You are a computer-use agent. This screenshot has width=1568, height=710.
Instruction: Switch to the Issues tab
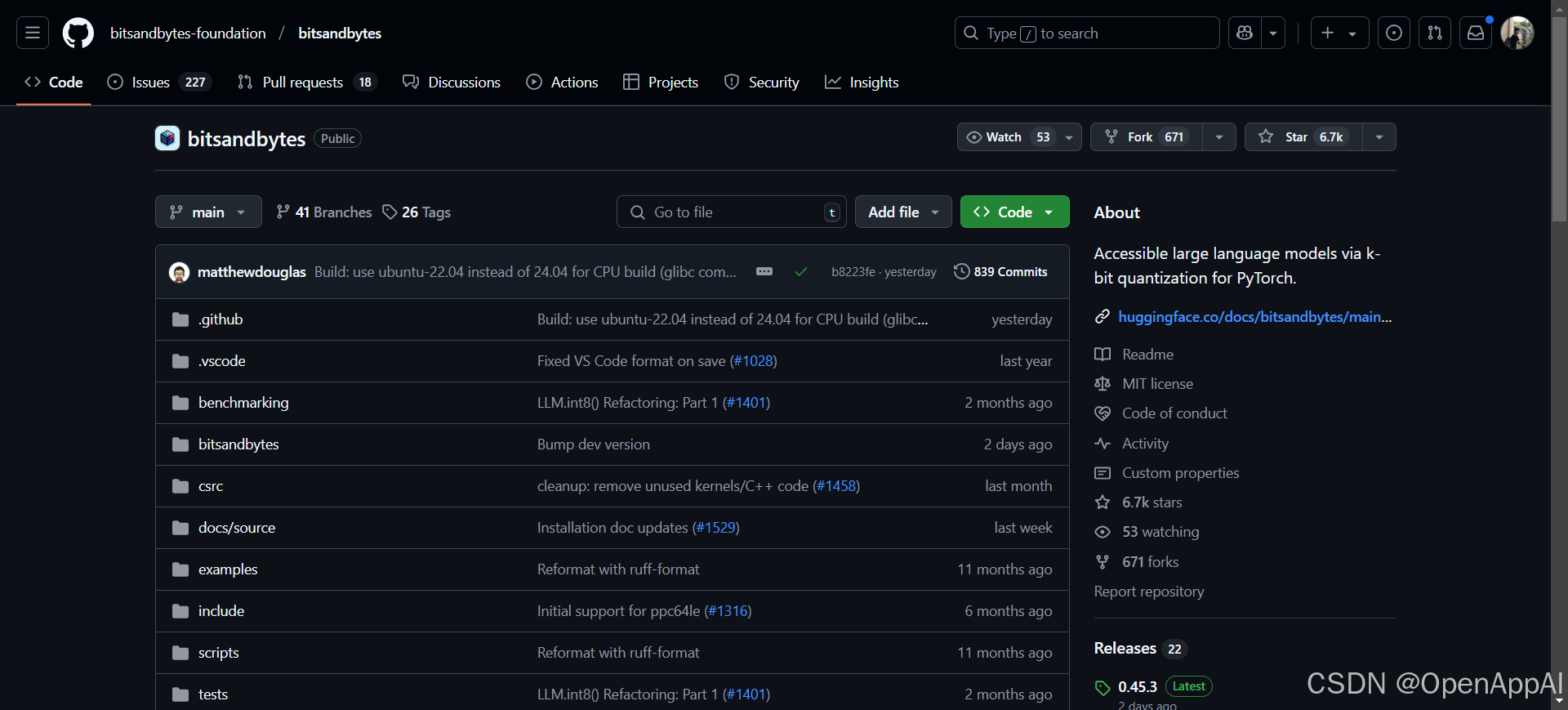(159, 83)
